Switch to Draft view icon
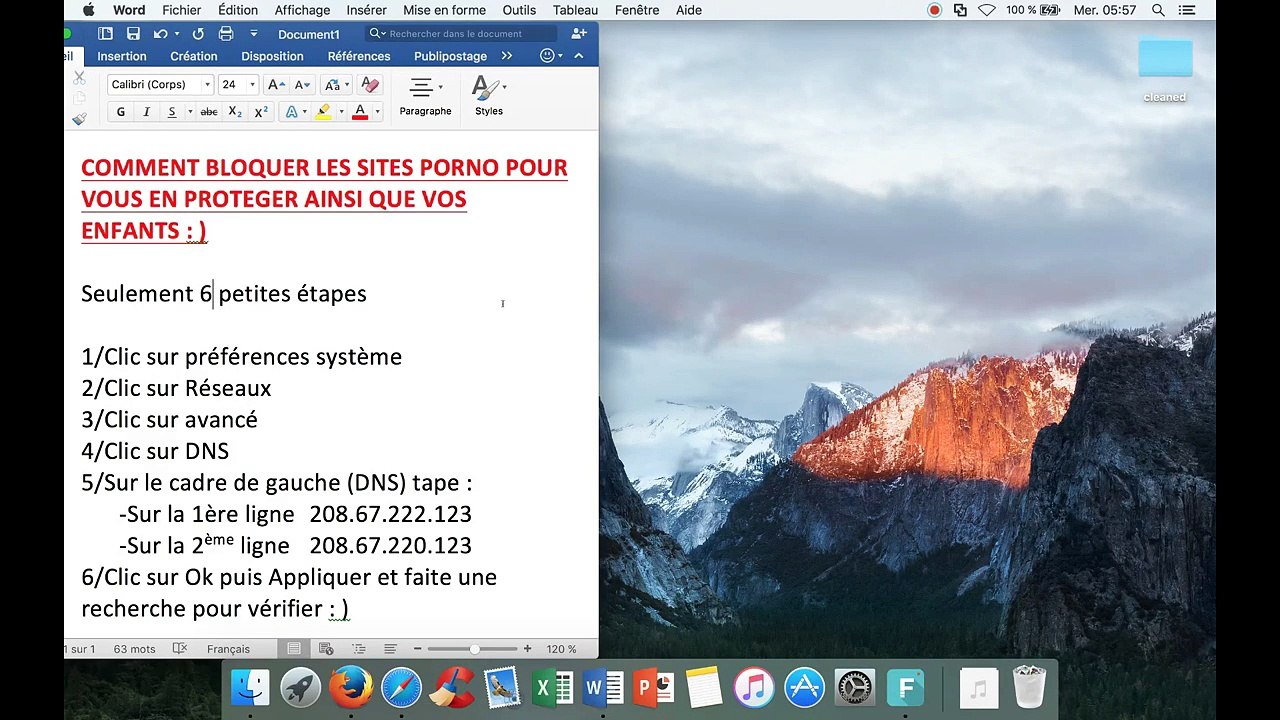The width and height of the screenshot is (1280, 720). (390, 649)
